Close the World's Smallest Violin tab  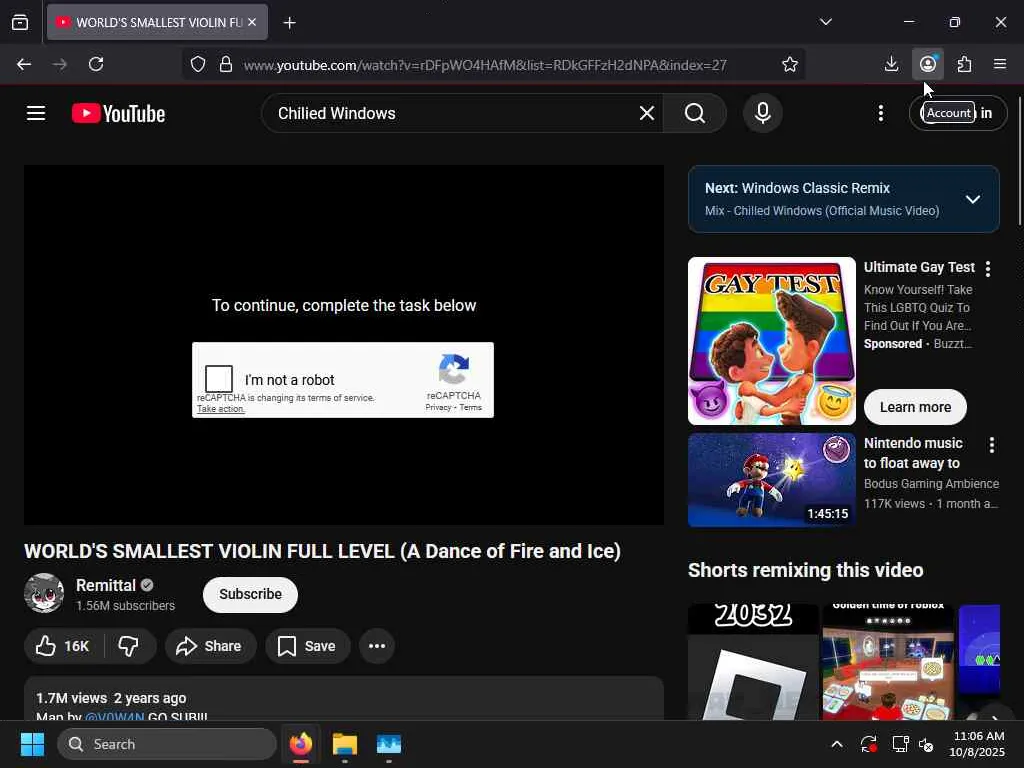coord(252,22)
